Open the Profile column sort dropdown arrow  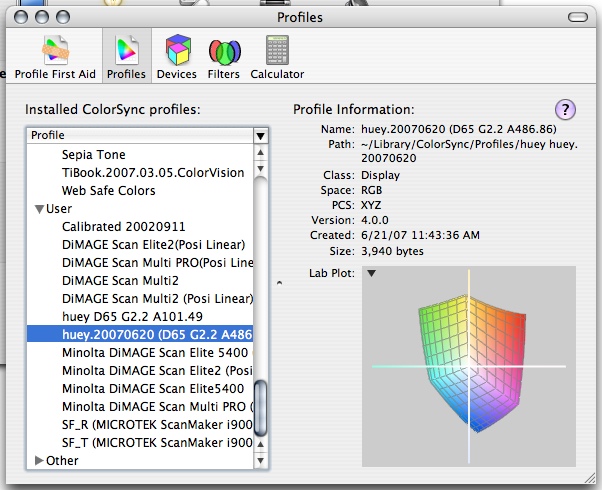click(x=260, y=135)
